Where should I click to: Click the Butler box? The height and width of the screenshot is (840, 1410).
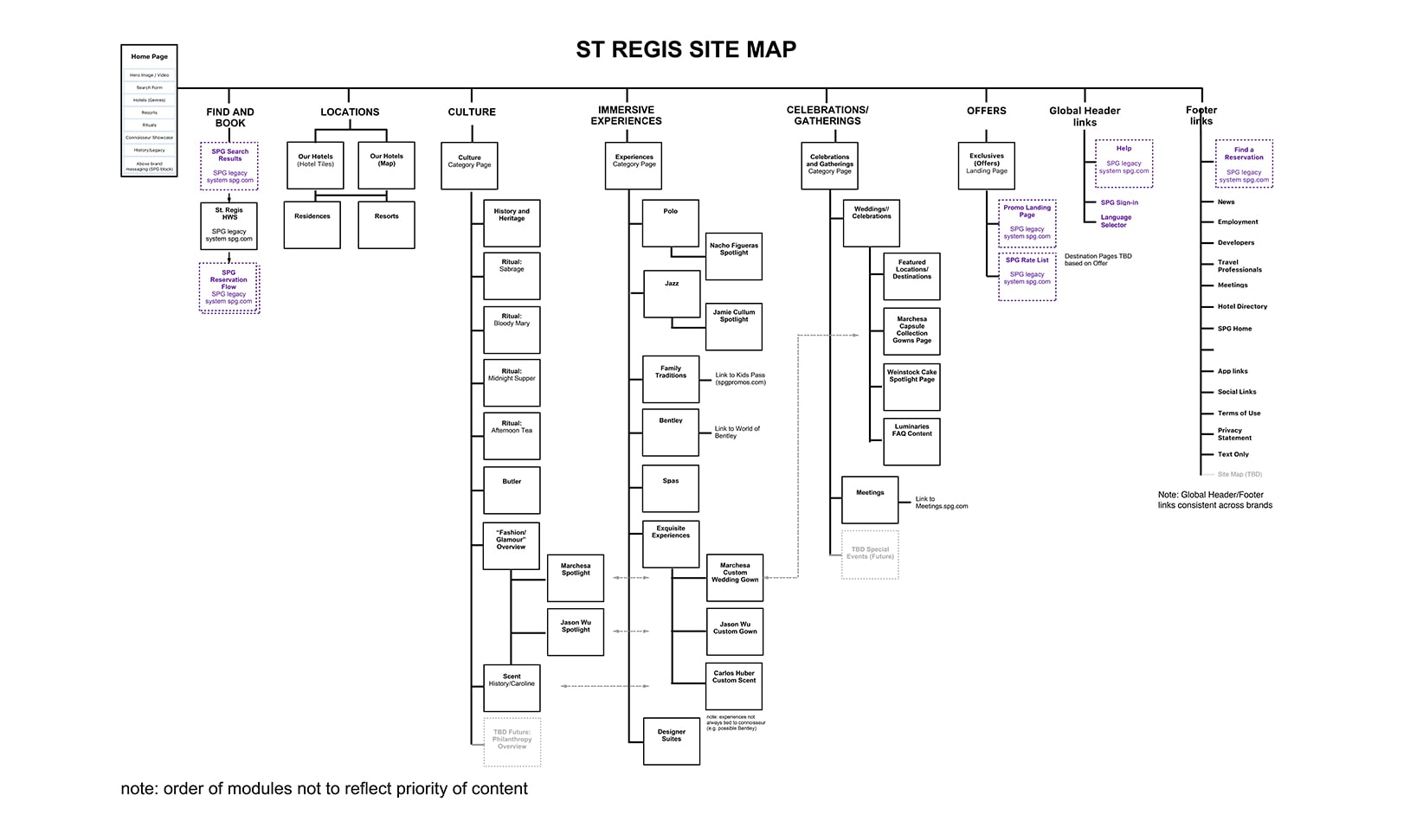512,491
